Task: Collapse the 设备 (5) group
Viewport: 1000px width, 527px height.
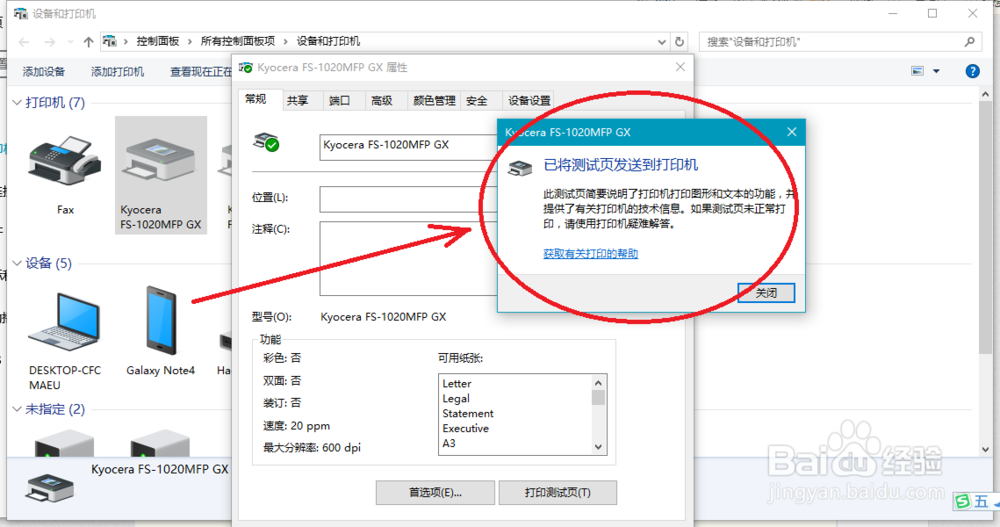Action: [17, 263]
